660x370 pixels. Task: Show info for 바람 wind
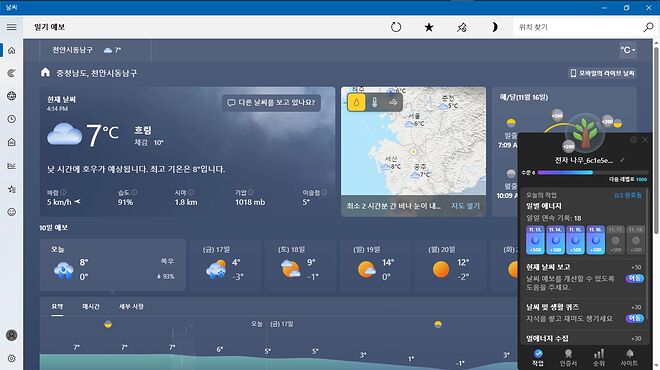63,192
